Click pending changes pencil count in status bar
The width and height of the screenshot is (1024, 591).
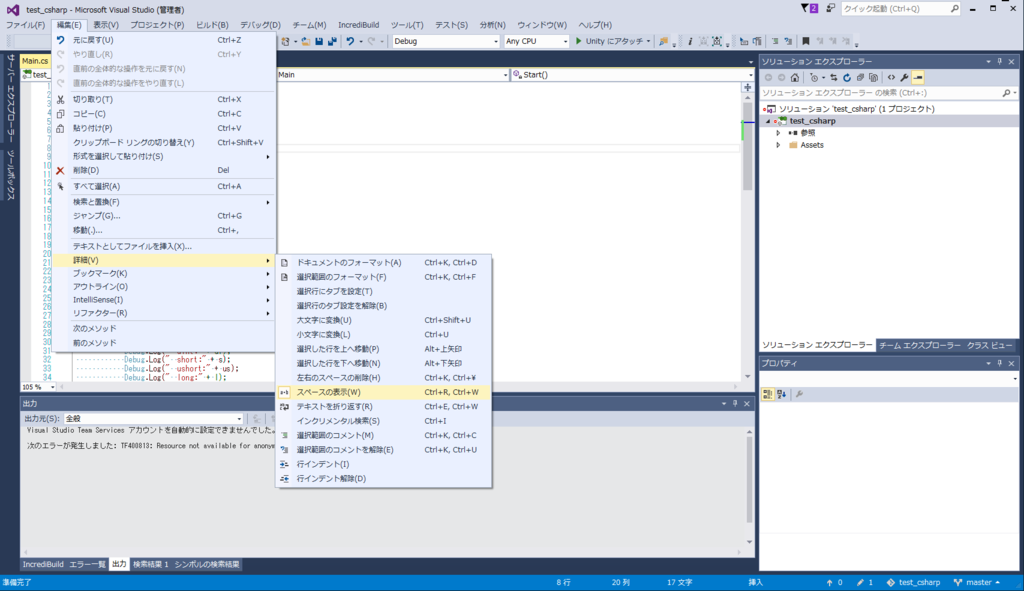865,583
